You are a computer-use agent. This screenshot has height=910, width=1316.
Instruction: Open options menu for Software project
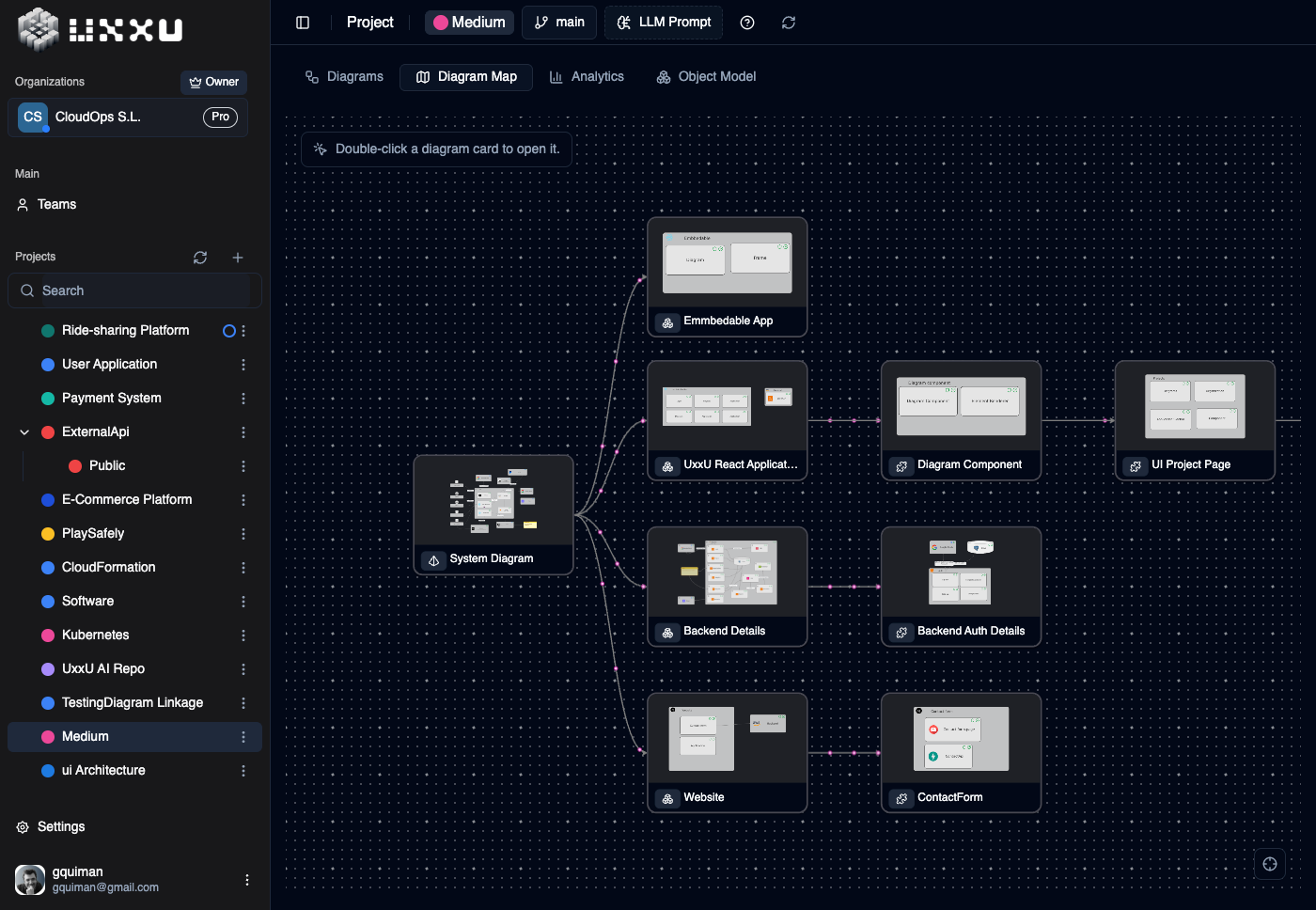pyautogui.click(x=243, y=602)
